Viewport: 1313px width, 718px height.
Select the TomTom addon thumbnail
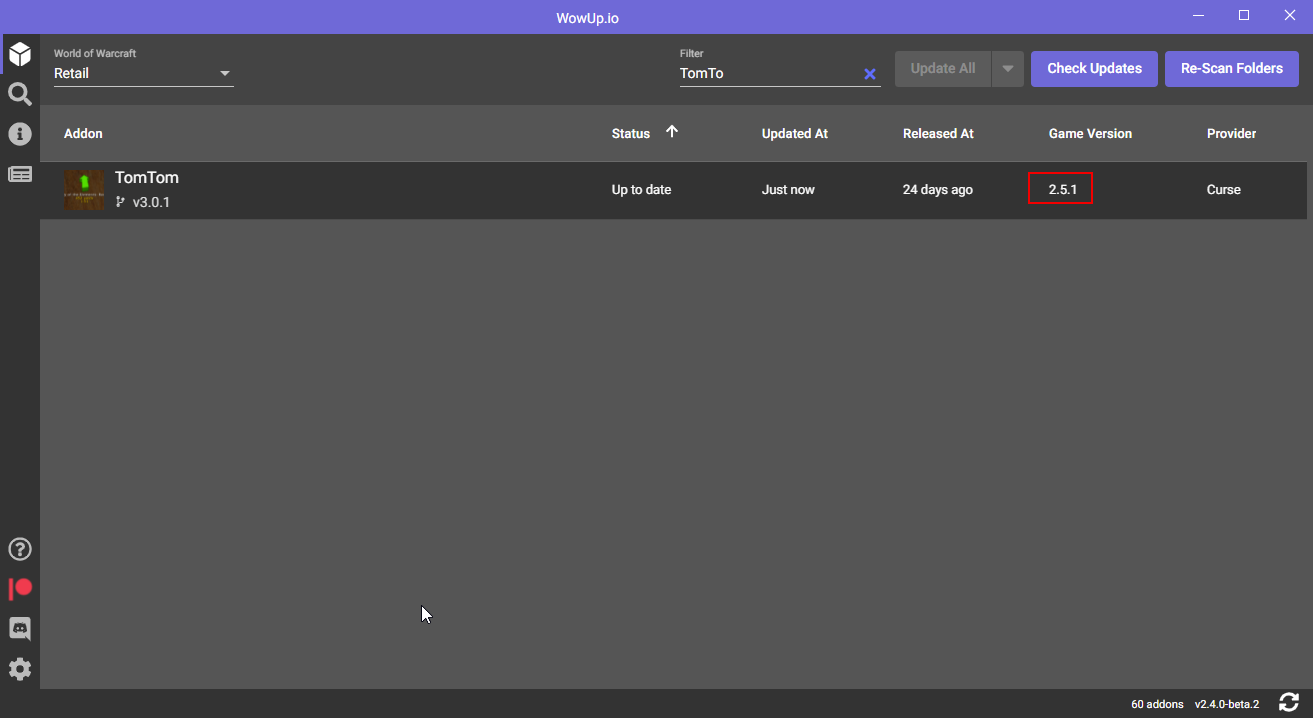tap(84, 190)
